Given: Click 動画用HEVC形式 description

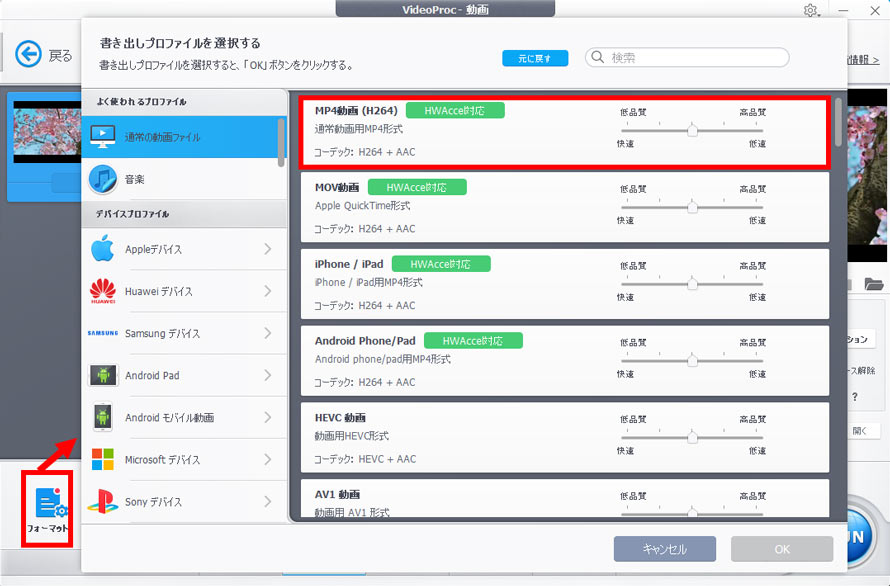Looking at the screenshot, I should coord(352,436).
